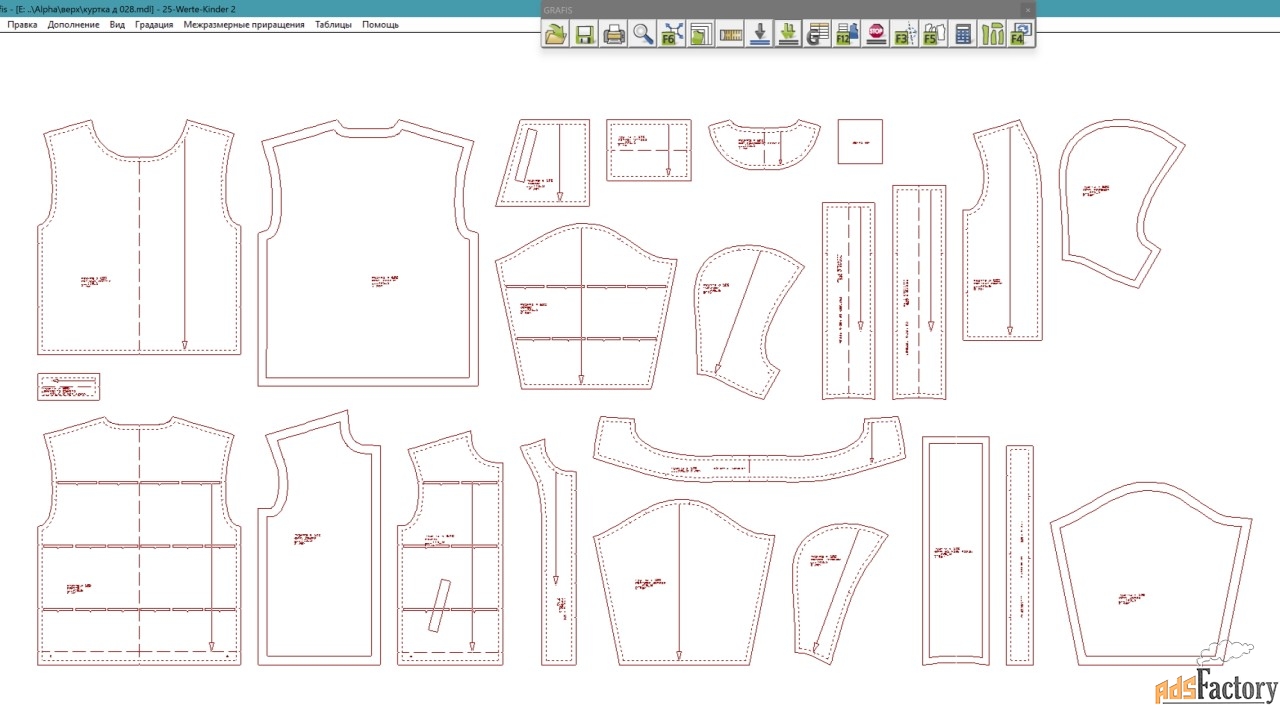The image size is (1280, 708).
Task: Select the measuring tape tool
Action: (731, 34)
